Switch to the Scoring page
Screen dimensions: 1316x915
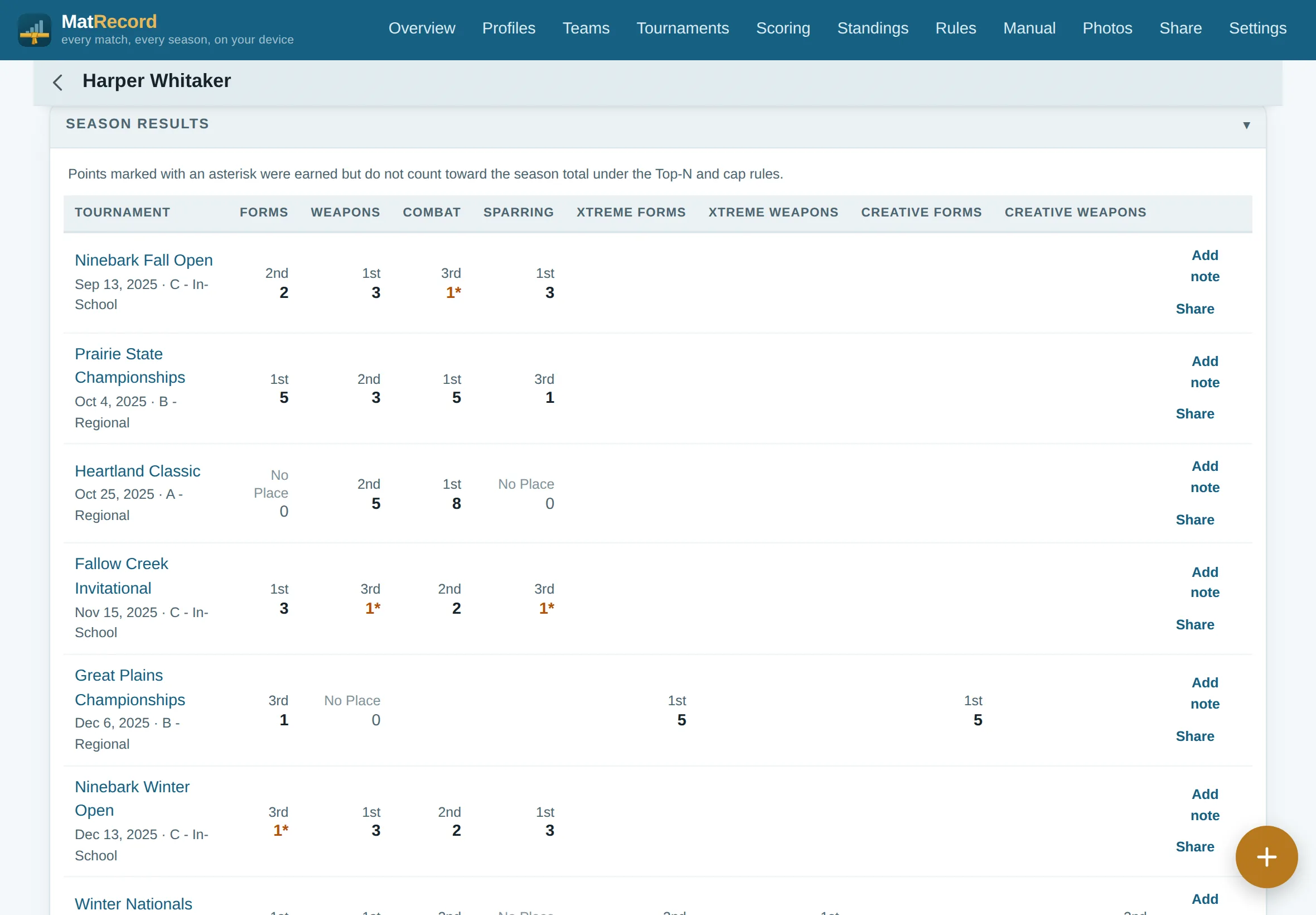[782, 28]
